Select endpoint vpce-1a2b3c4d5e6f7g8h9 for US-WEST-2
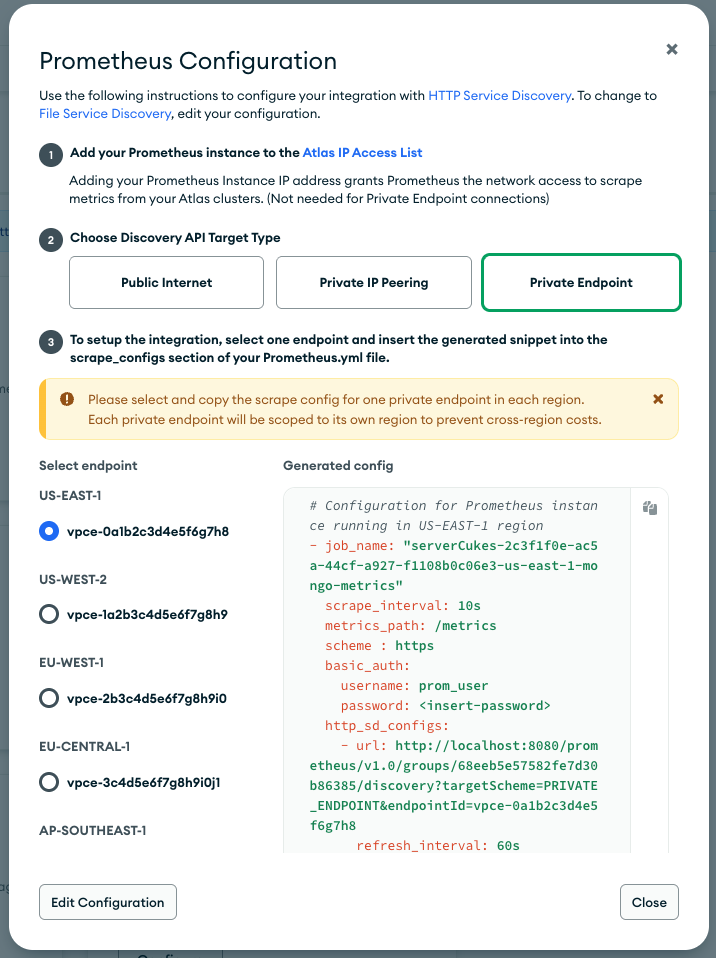Screen dimensions: 716x958 [49, 615]
